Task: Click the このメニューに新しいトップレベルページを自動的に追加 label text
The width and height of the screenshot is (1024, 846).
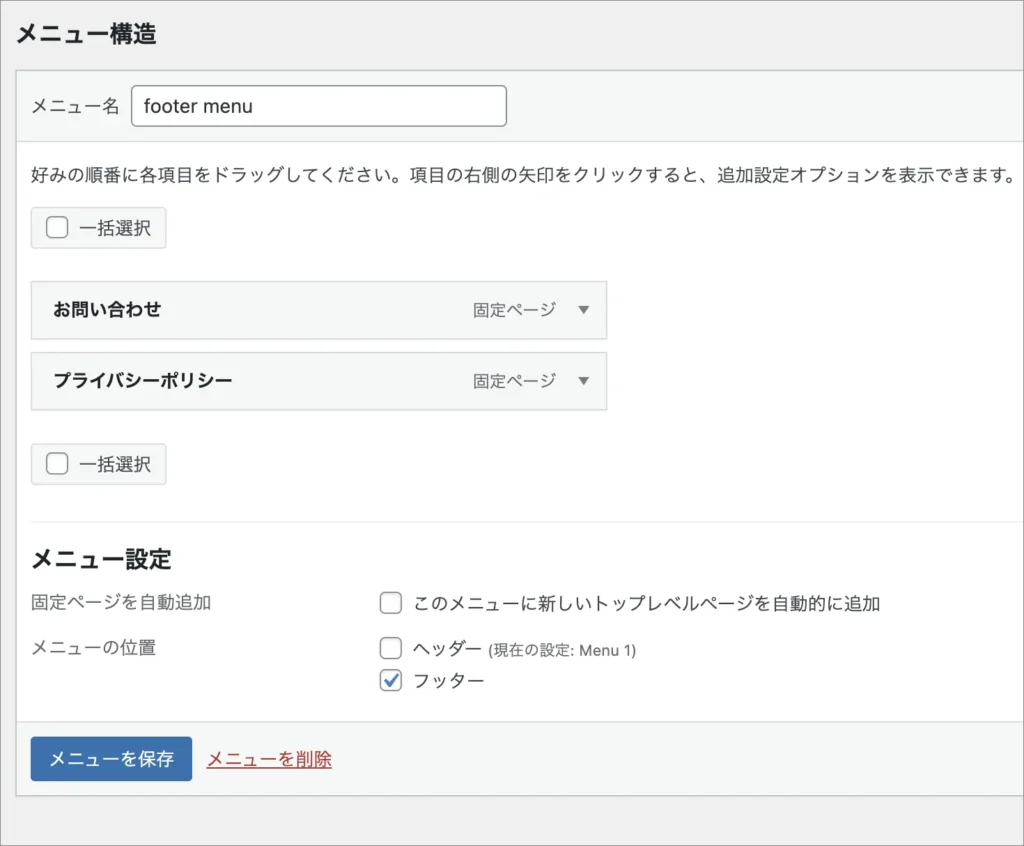Action: (x=646, y=604)
